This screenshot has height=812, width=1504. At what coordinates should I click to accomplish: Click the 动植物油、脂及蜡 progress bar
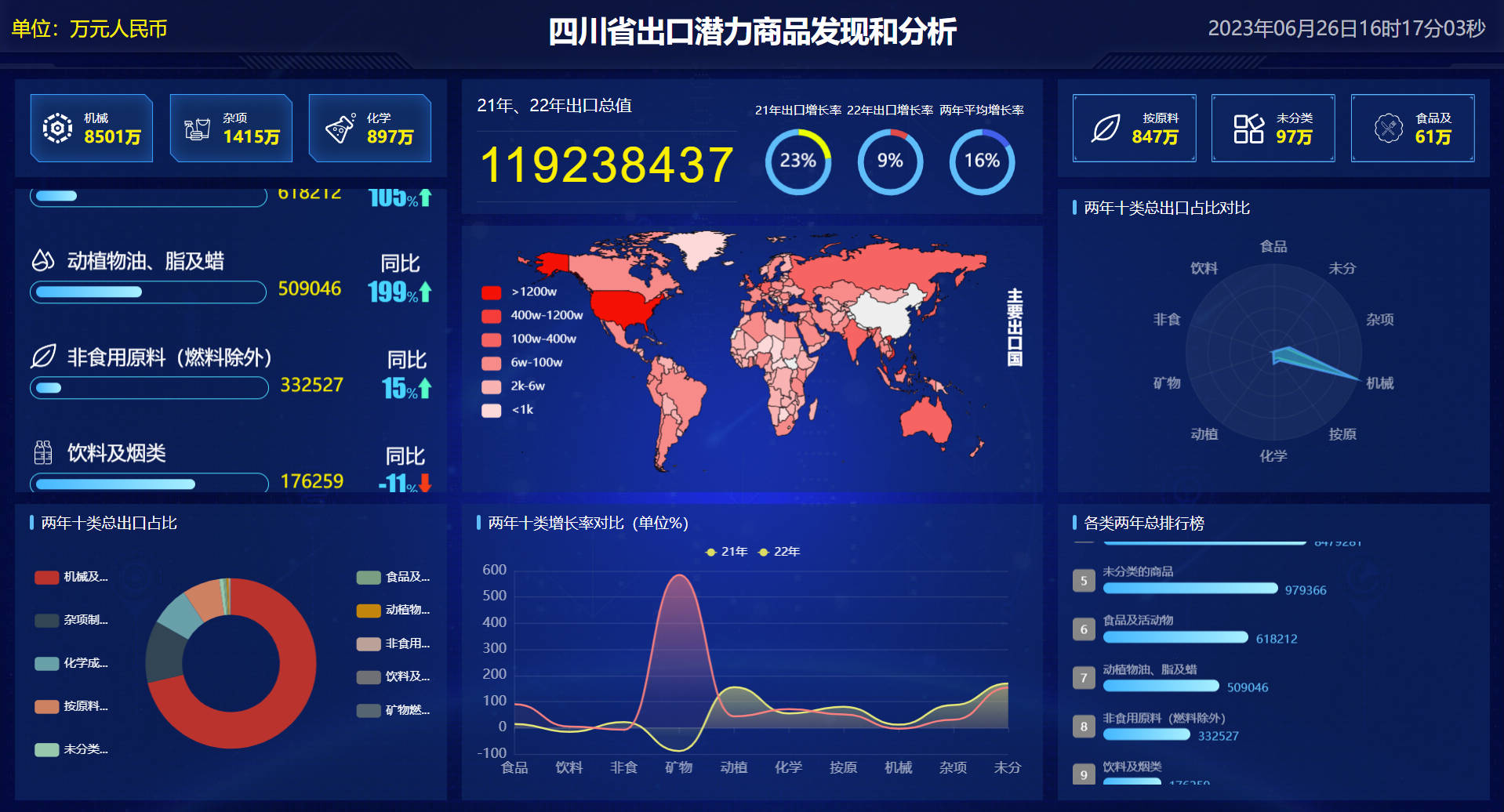tap(148, 292)
